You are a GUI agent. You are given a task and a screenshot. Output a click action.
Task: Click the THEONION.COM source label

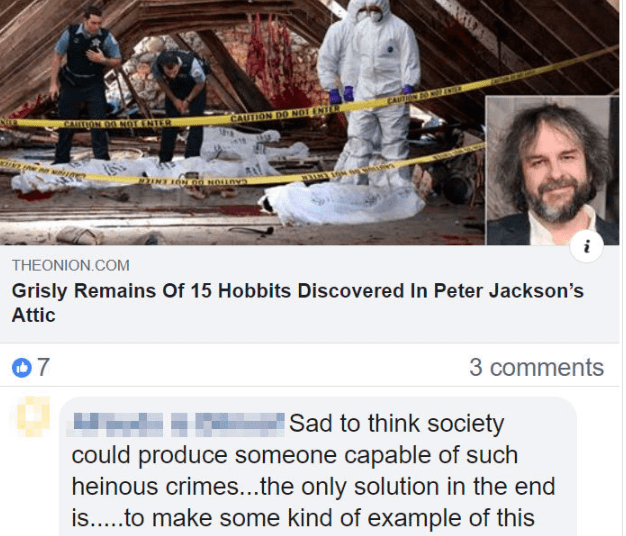pyautogui.click(x=71, y=265)
